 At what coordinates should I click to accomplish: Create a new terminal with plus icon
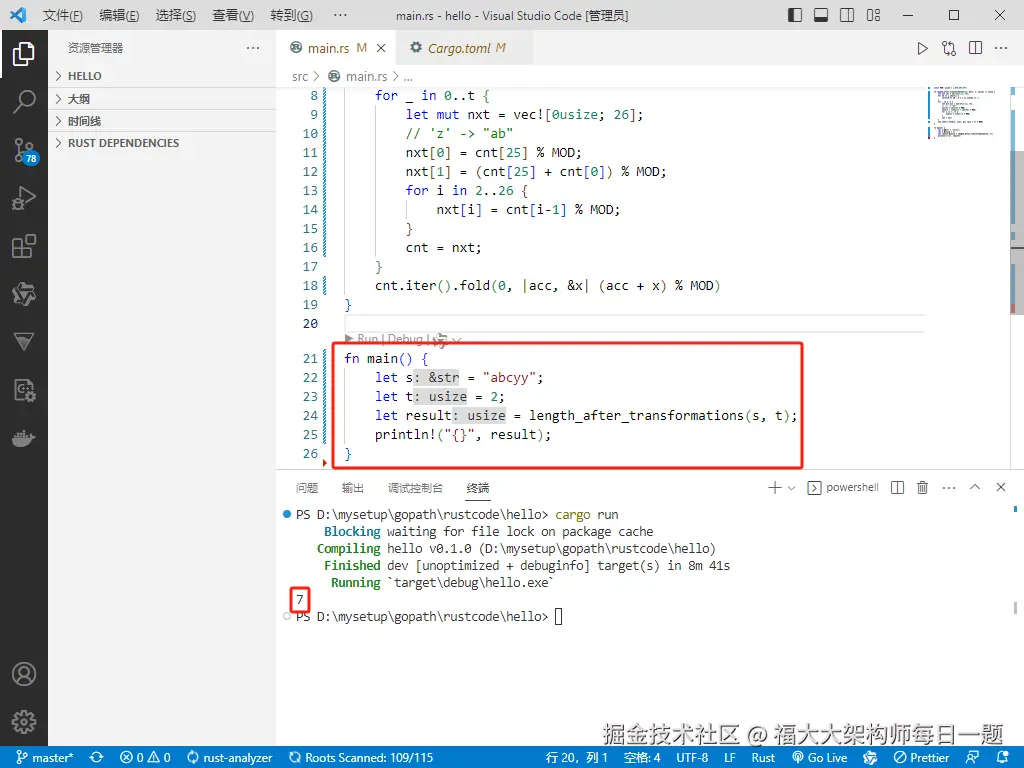pyautogui.click(x=775, y=487)
